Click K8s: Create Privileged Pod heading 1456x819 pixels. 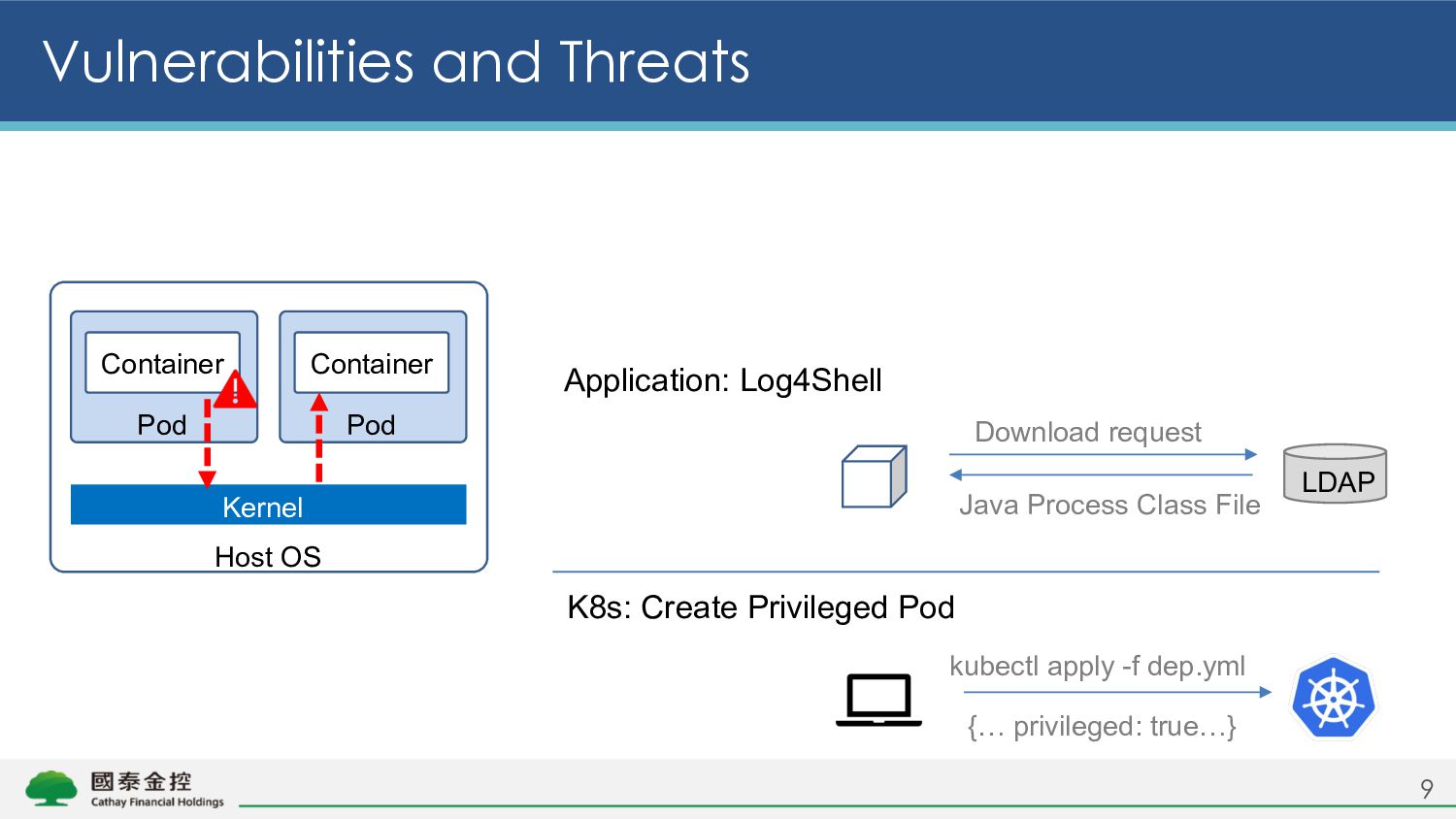click(761, 607)
